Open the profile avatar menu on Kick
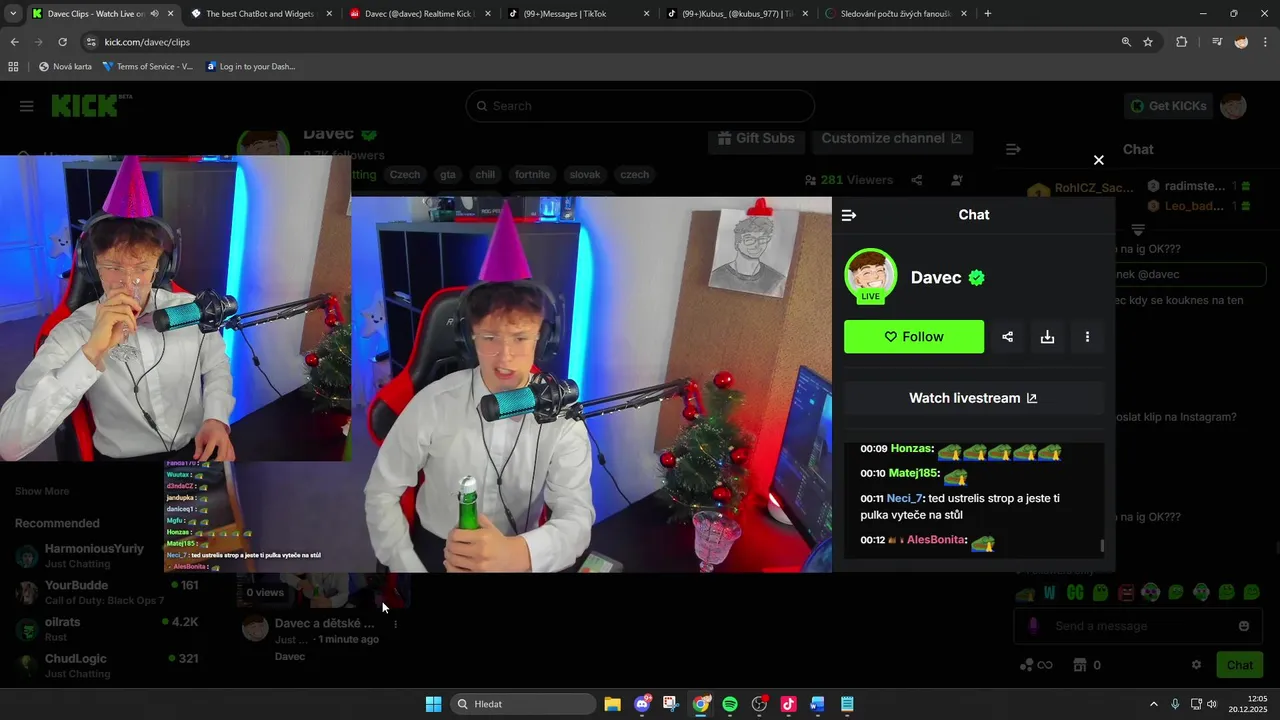The height and width of the screenshot is (720, 1280). (1234, 106)
